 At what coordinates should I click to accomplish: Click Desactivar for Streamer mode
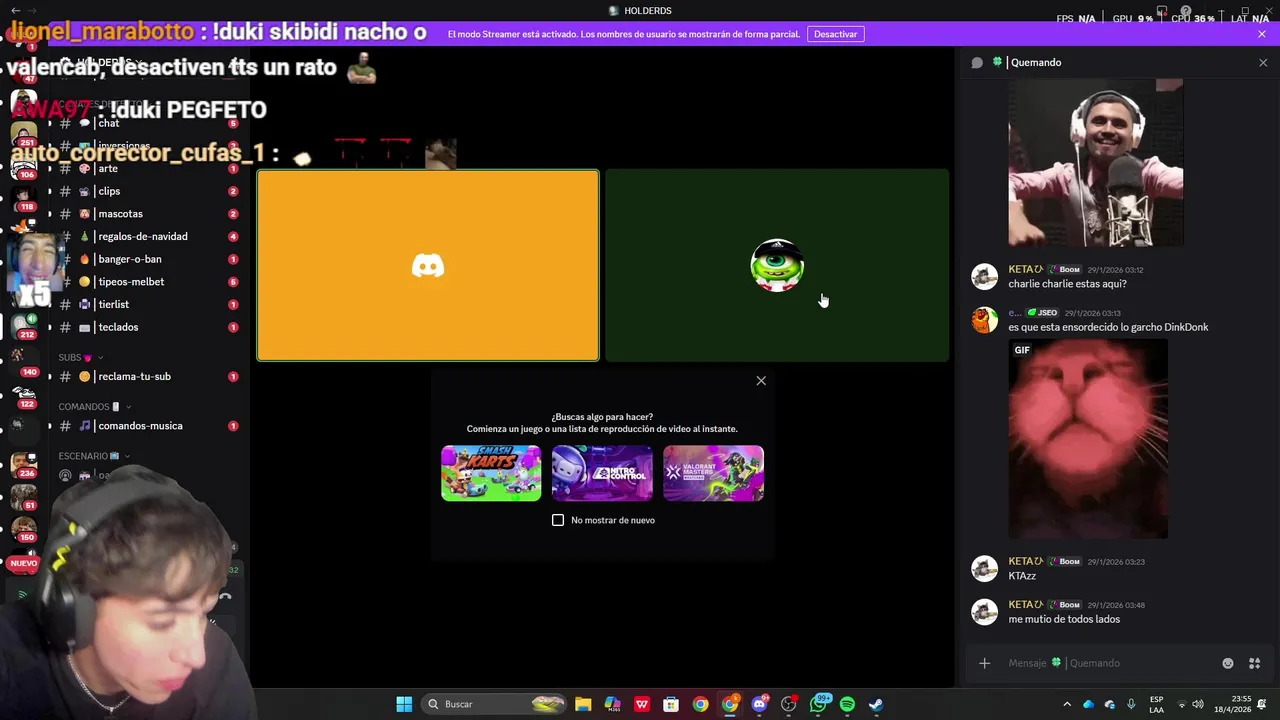tap(835, 34)
